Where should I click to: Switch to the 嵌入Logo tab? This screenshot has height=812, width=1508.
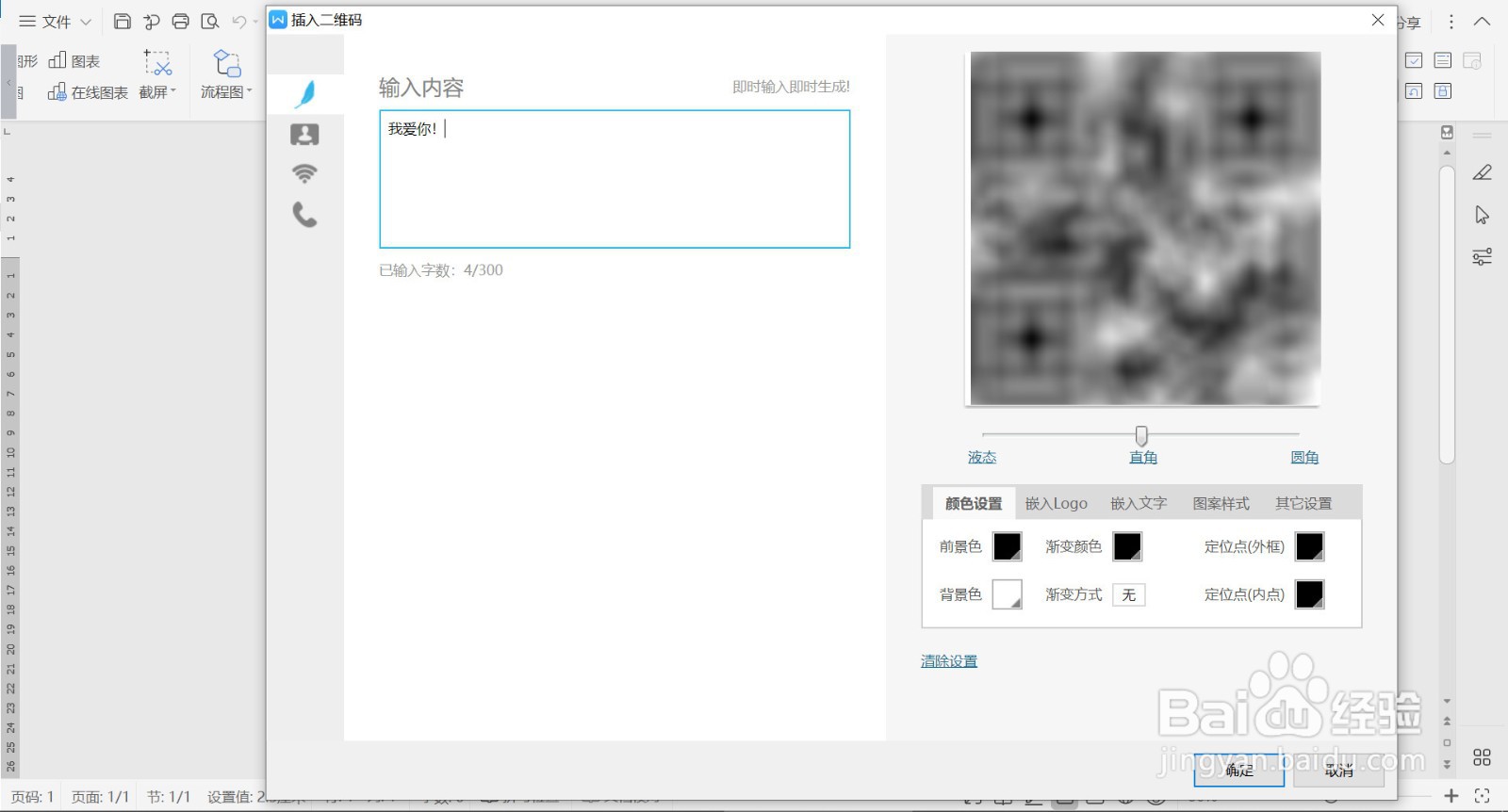pyautogui.click(x=1057, y=503)
